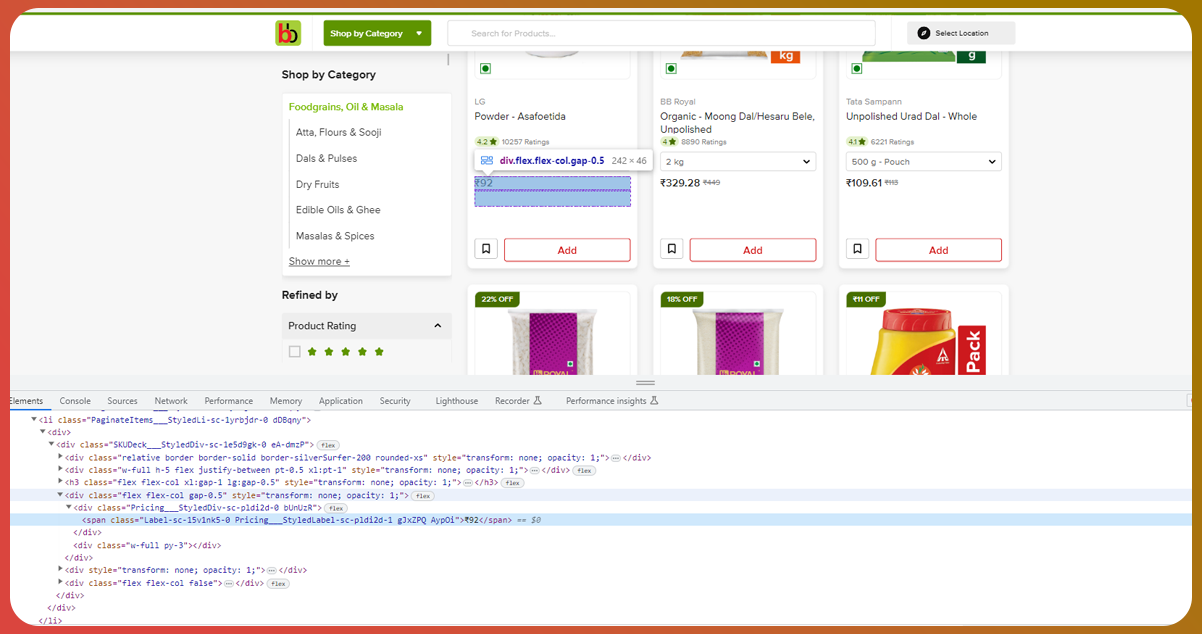Save the Organic Moong Dal for later

pyautogui.click(x=672, y=249)
